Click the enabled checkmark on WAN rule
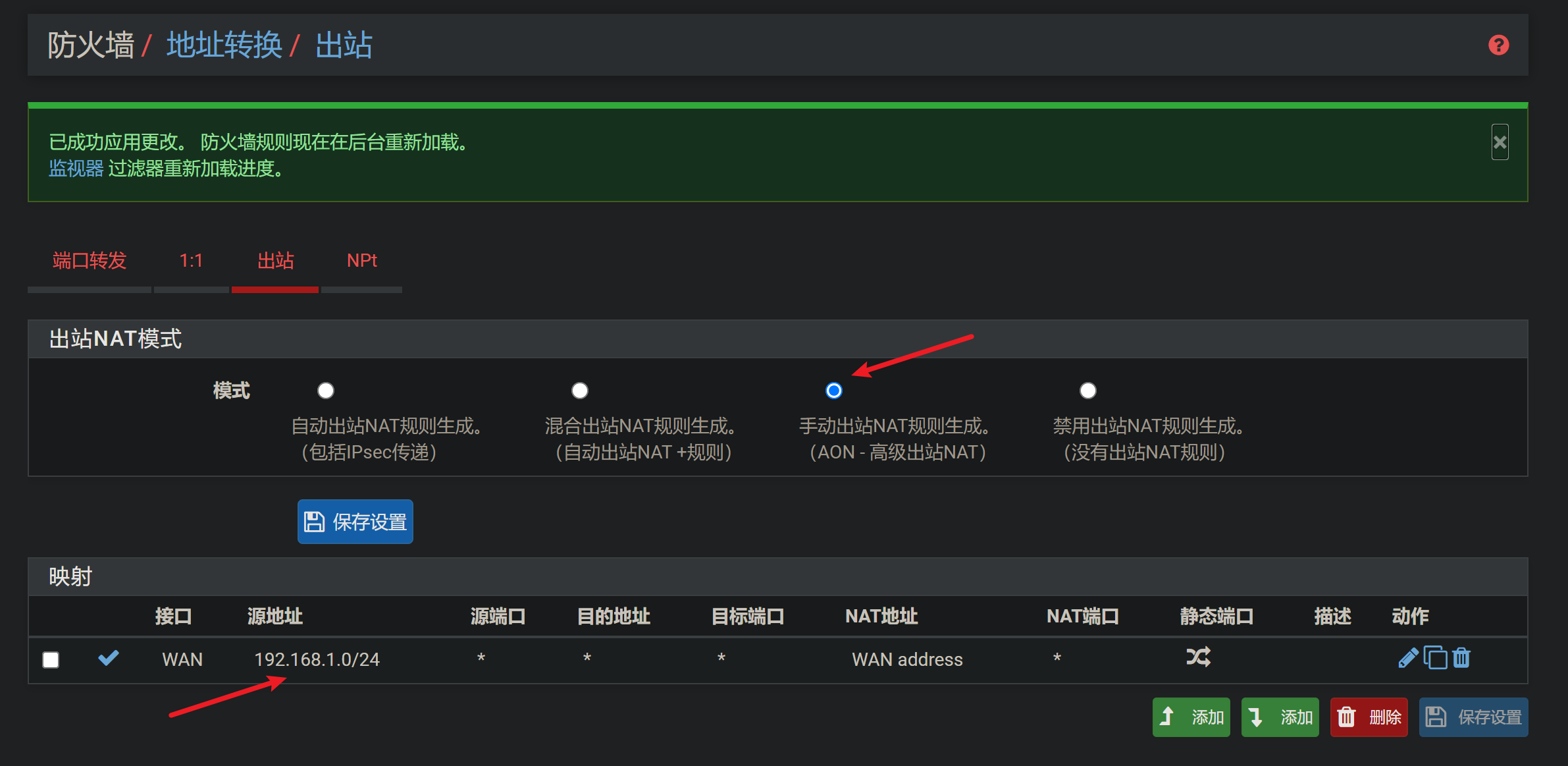 pos(108,658)
